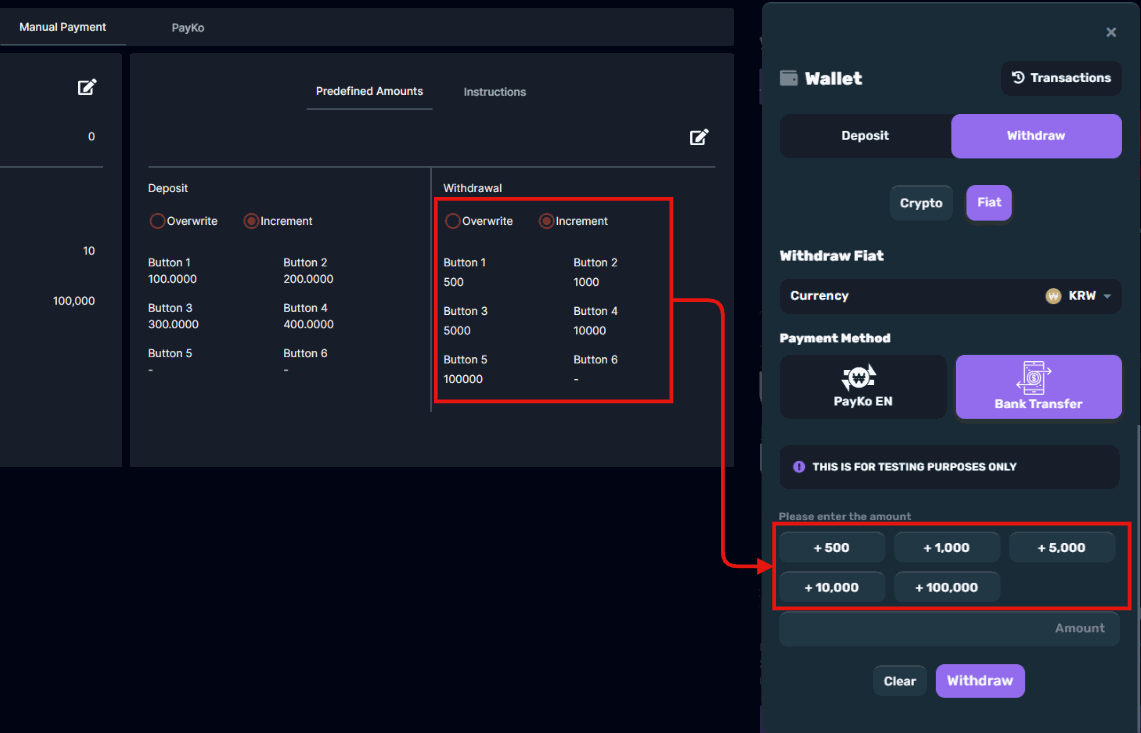
Task: Choose the Fiat option
Action: pyautogui.click(x=989, y=203)
